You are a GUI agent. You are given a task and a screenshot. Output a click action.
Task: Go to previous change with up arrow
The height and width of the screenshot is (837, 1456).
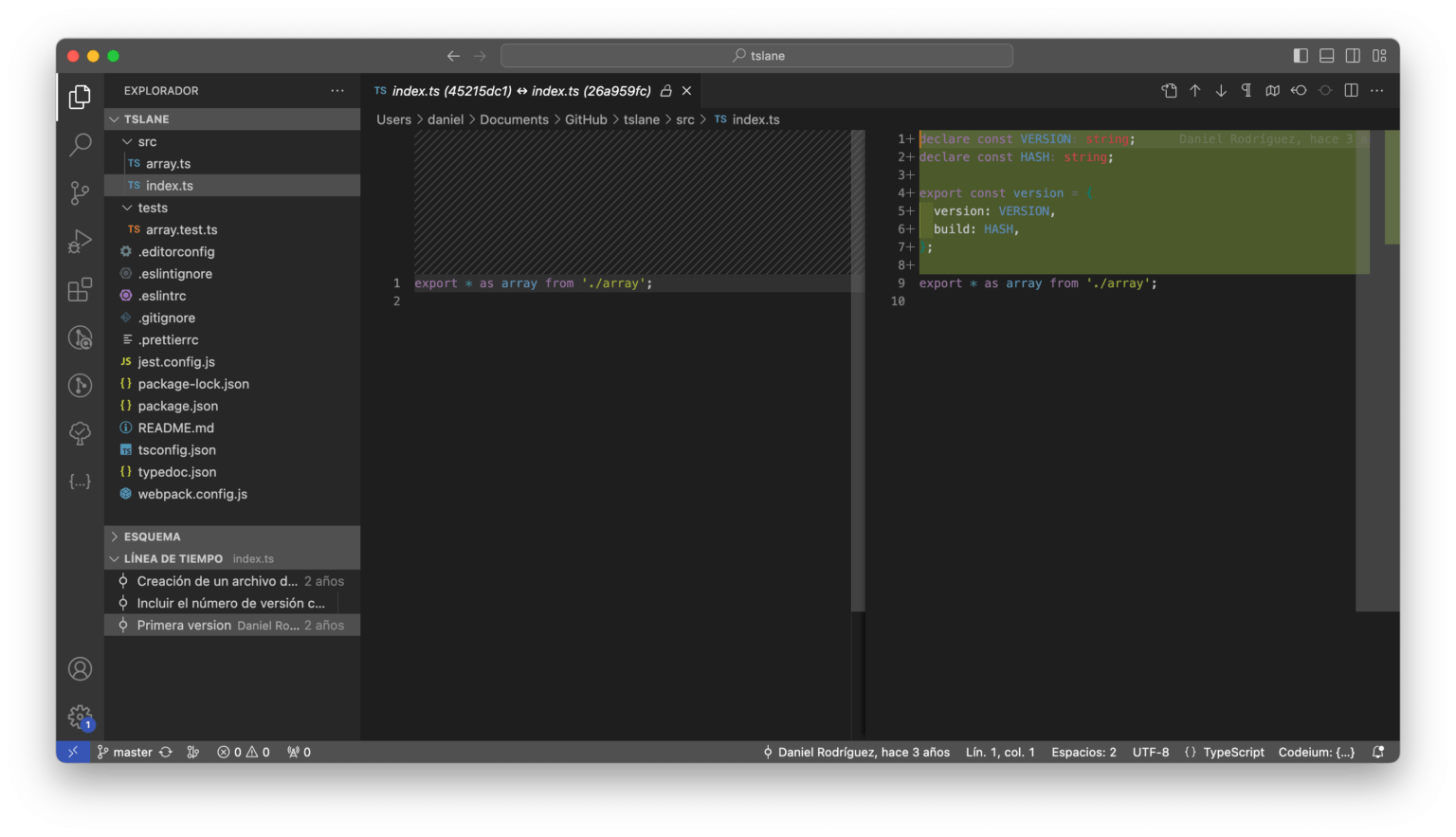(x=1195, y=90)
